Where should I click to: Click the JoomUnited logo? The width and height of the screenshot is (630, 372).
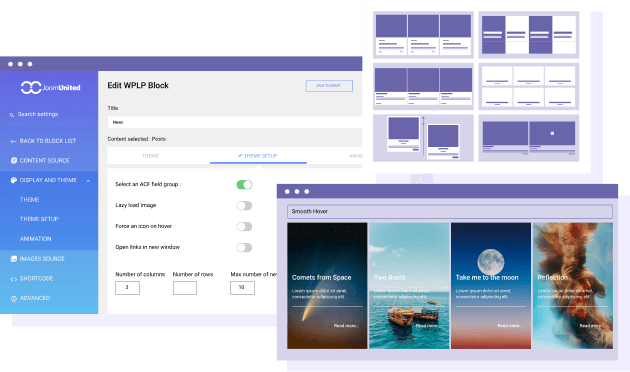51,87
